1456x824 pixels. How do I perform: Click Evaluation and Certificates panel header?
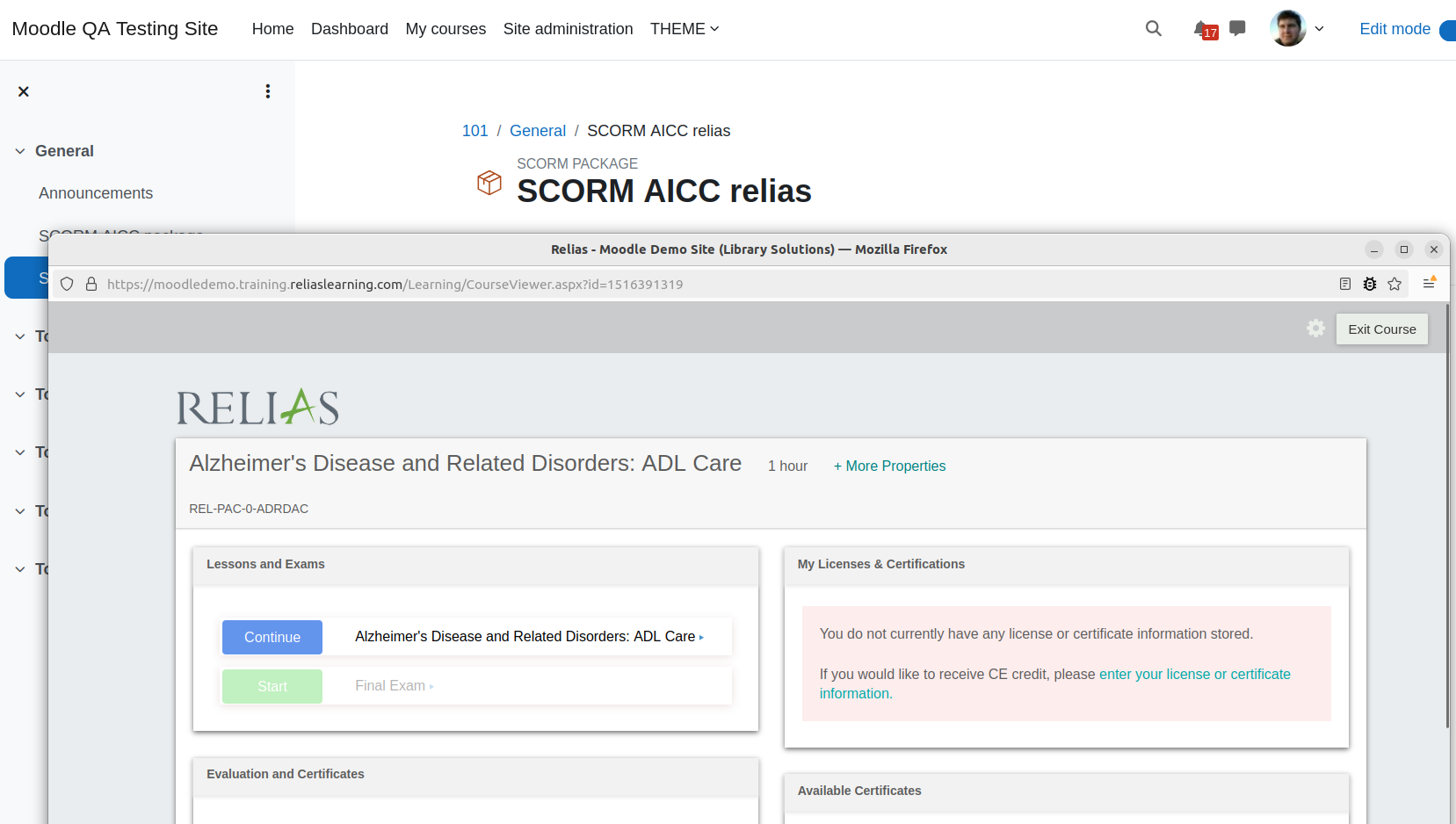pyautogui.click(x=475, y=775)
